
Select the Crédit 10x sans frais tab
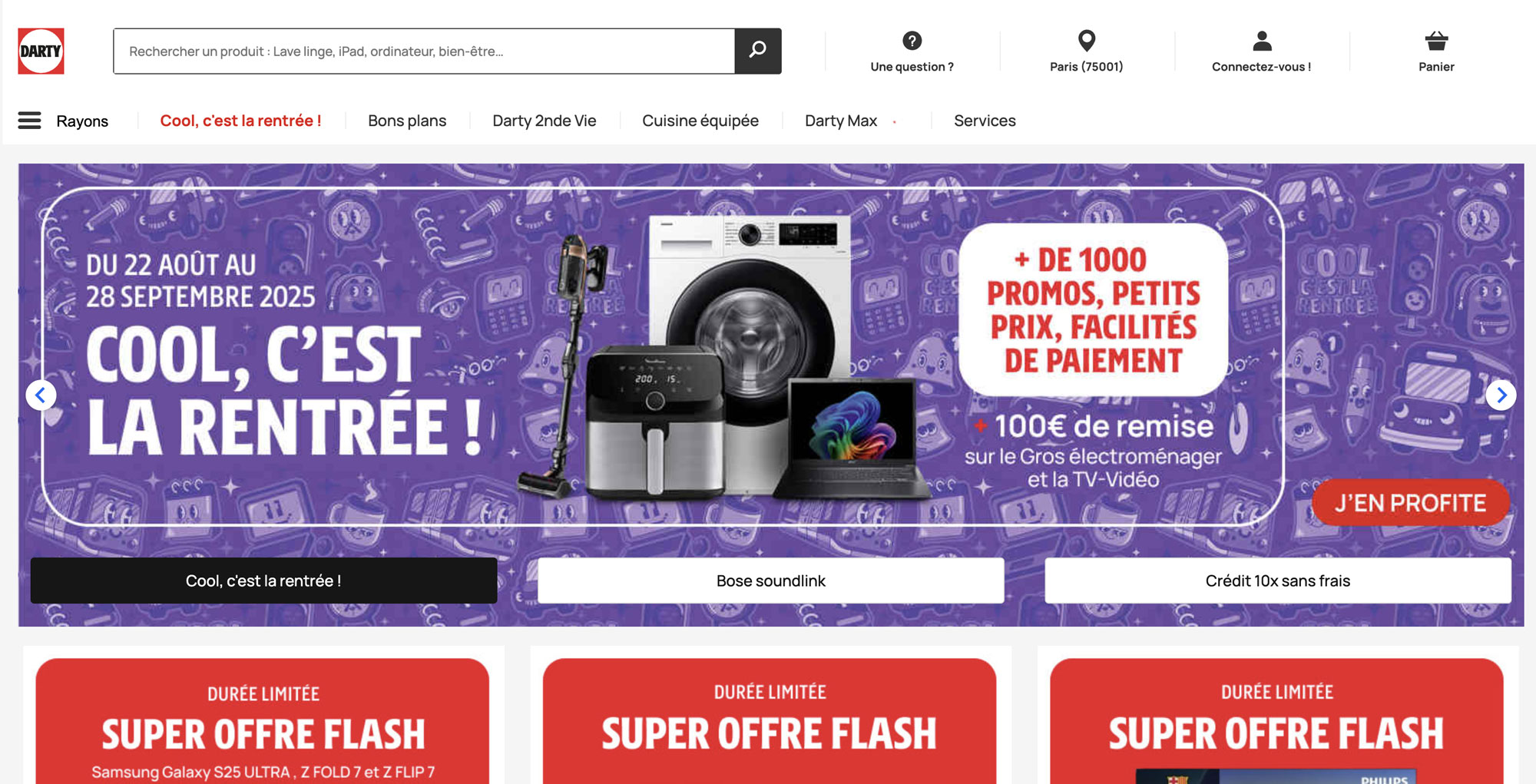[x=1278, y=581]
